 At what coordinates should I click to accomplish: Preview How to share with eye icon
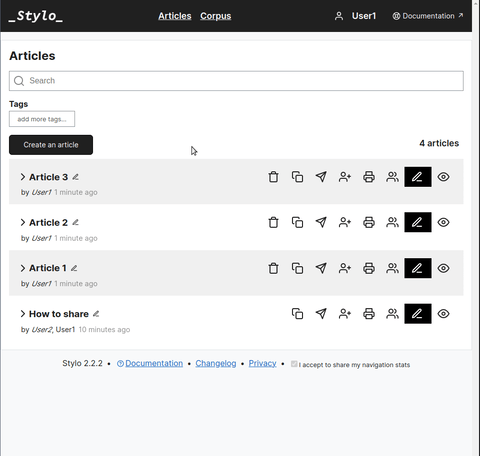pos(443,314)
